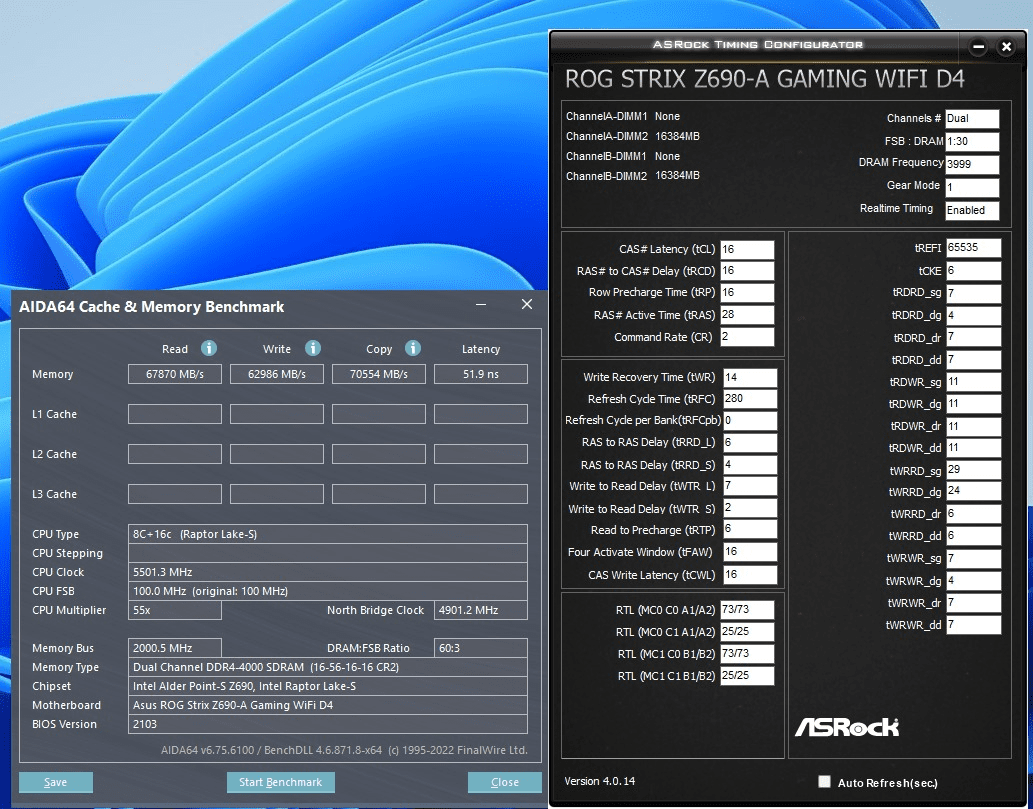Click the North Bridge Clock value 4901.2 MHz
Image resolution: width=1033 pixels, height=809 pixels.
pos(481,610)
